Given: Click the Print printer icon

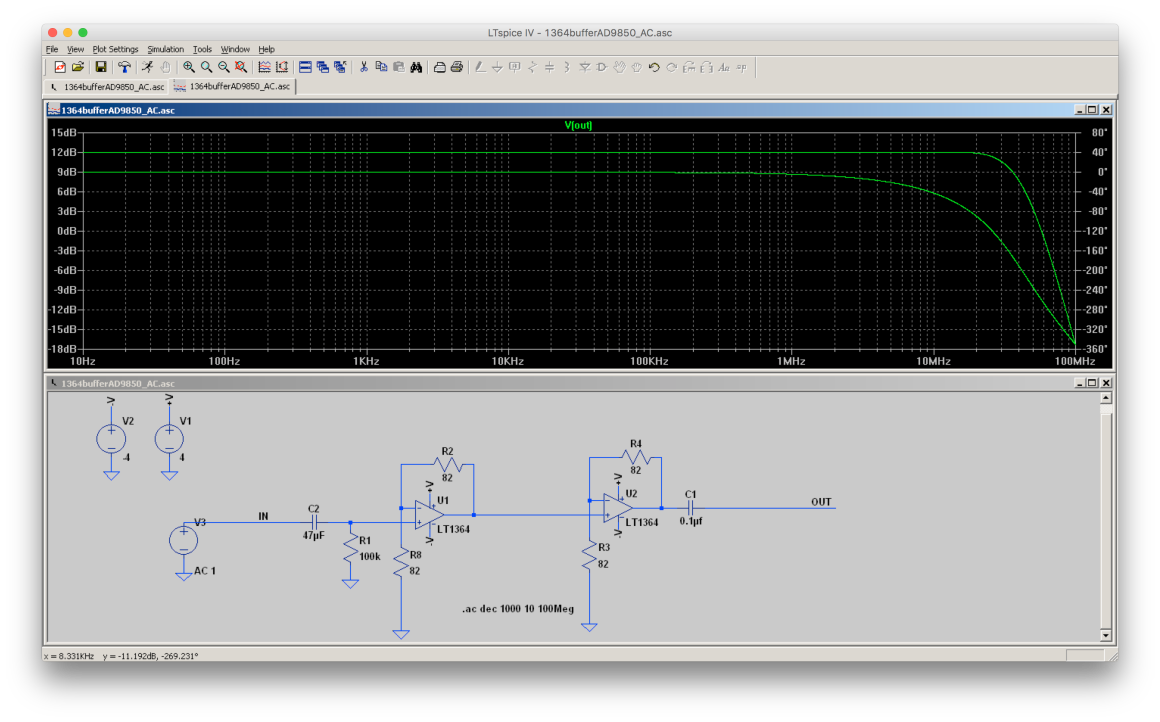Looking at the screenshot, I should click(x=457, y=67).
